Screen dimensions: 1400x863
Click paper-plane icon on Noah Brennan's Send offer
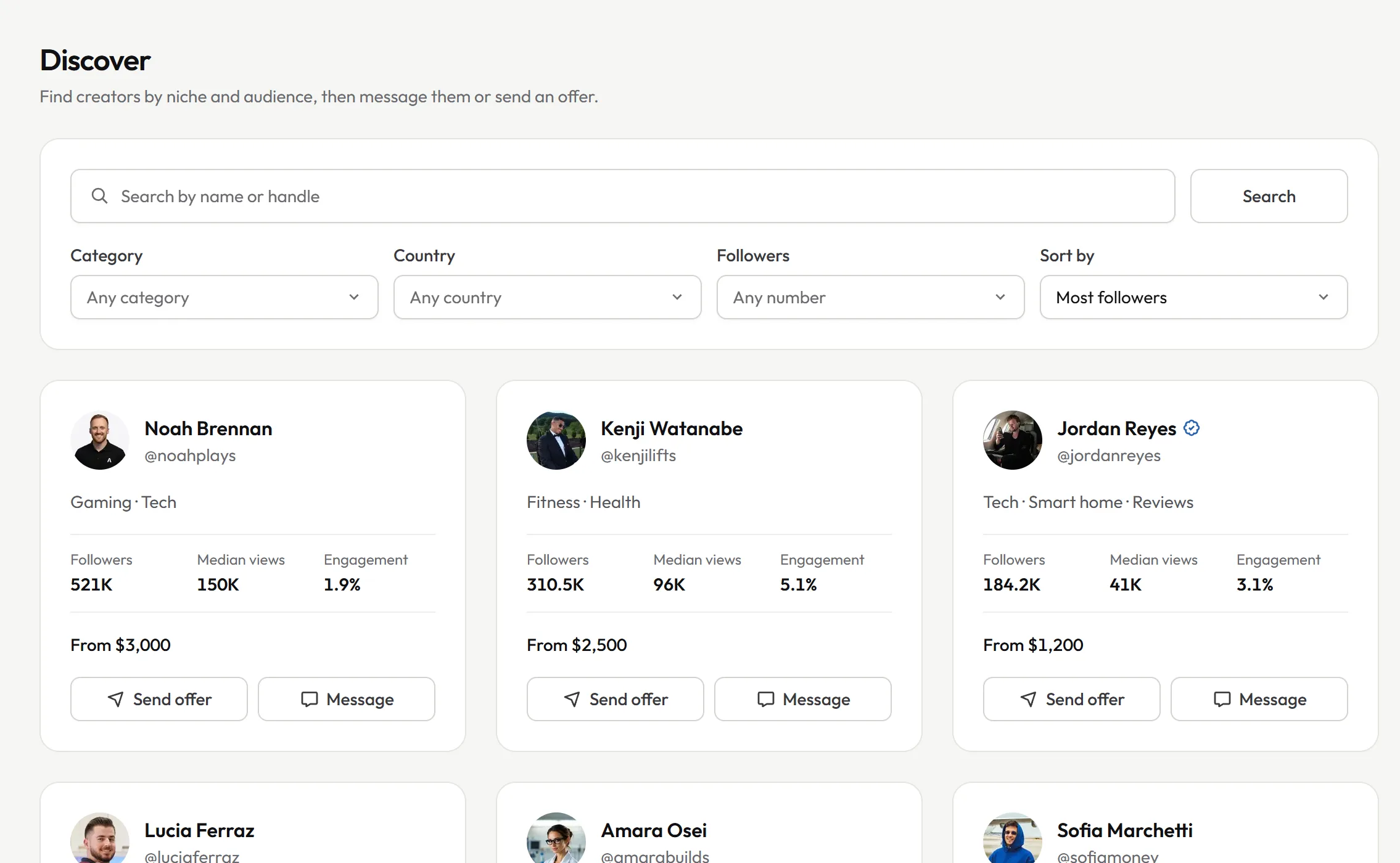pyautogui.click(x=115, y=699)
